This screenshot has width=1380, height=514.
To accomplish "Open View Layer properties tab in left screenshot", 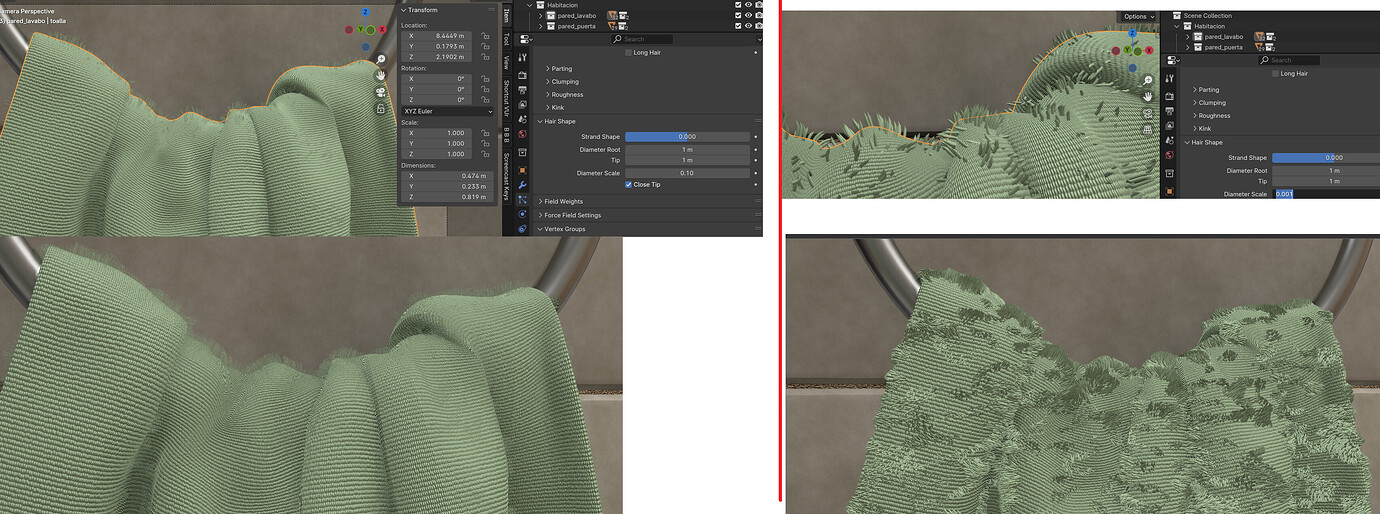I will (x=522, y=106).
